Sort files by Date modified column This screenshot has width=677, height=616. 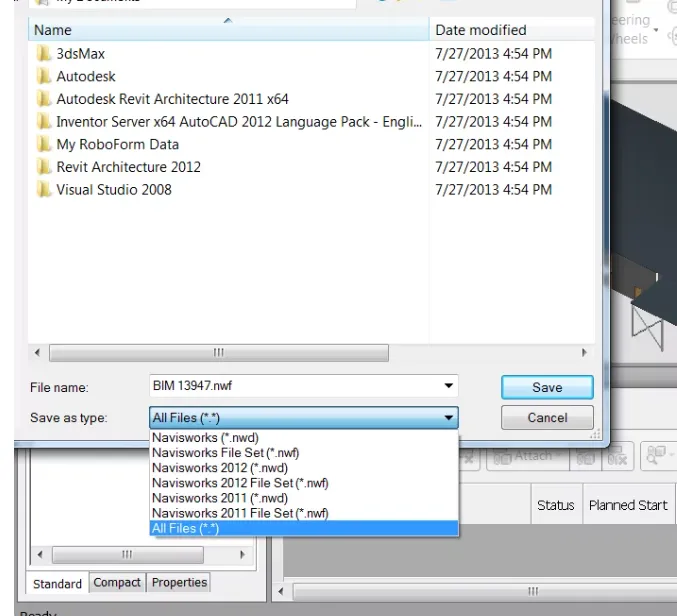pyautogui.click(x=480, y=30)
